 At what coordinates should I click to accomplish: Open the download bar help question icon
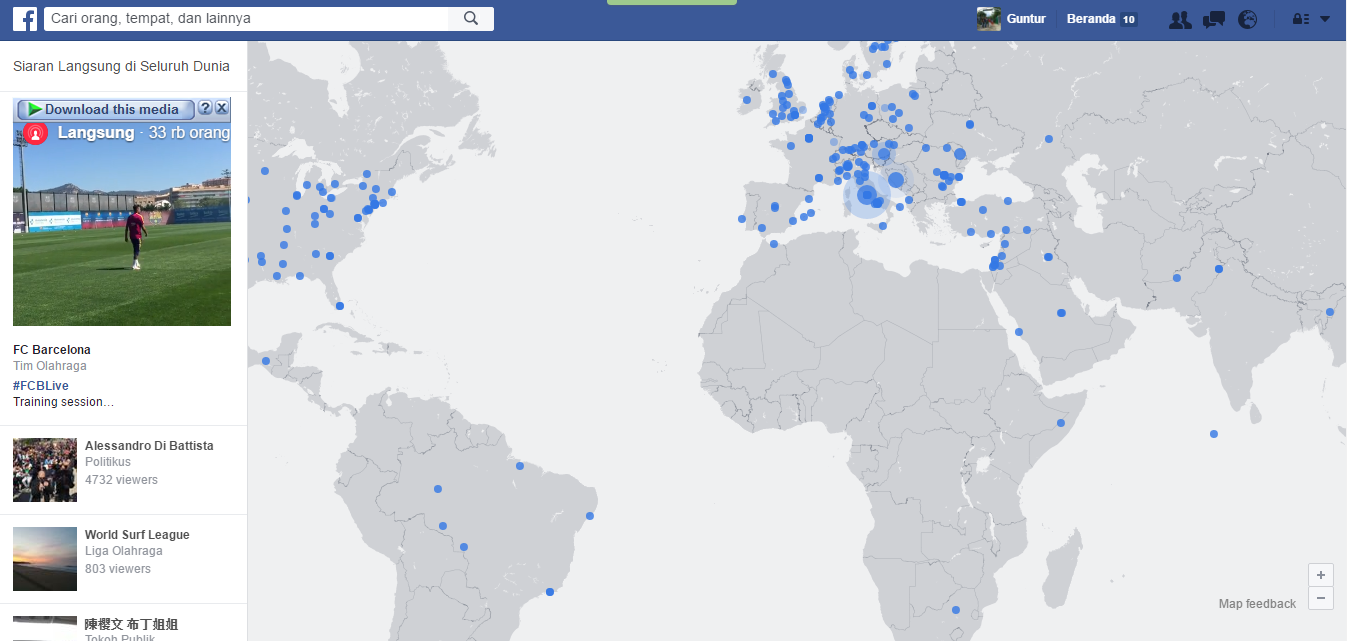205,108
